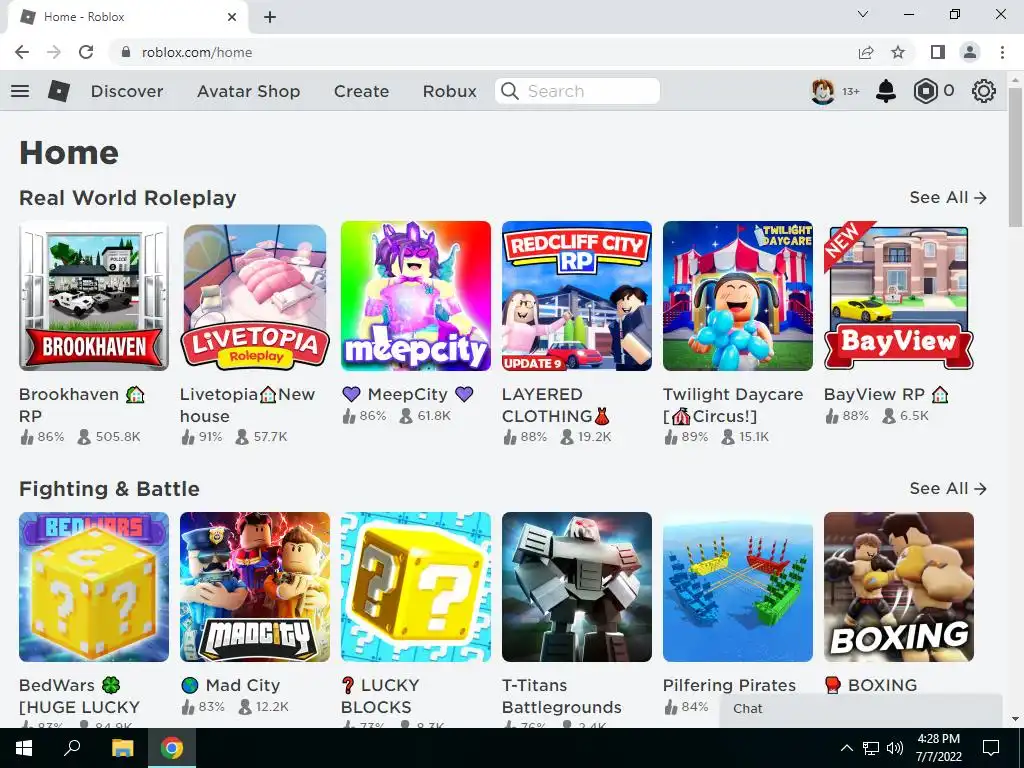
Task: Open the MeepCity game title link
Action: click(x=408, y=394)
